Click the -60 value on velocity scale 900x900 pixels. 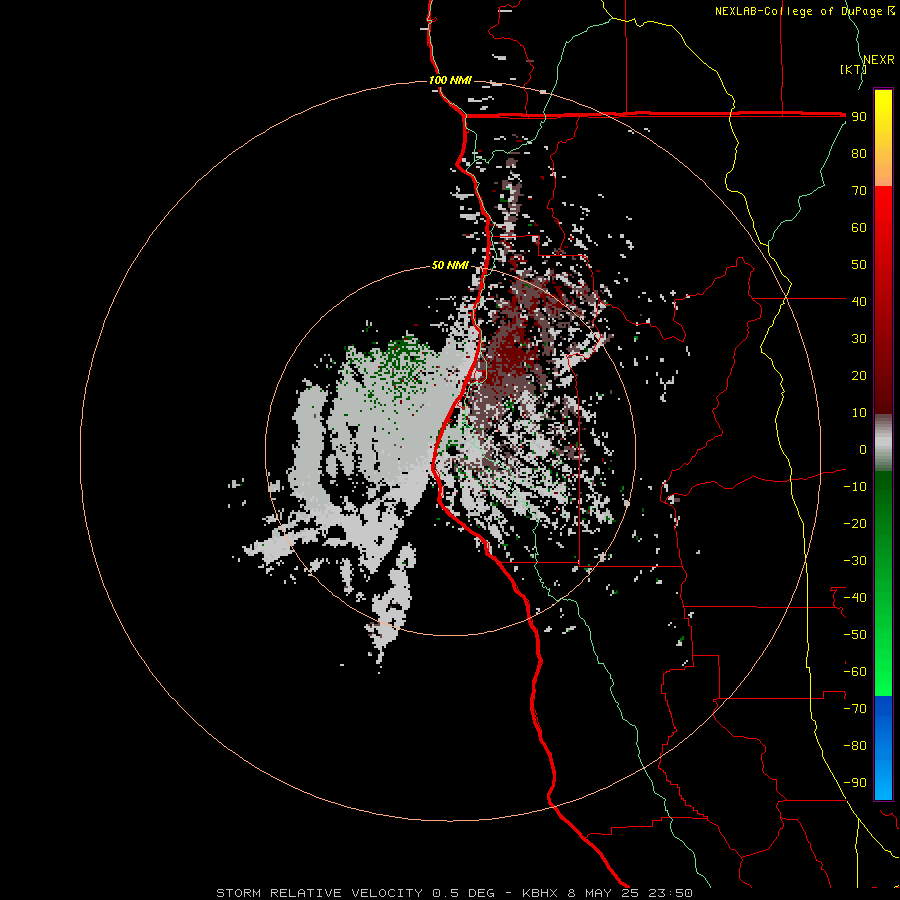(855, 672)
